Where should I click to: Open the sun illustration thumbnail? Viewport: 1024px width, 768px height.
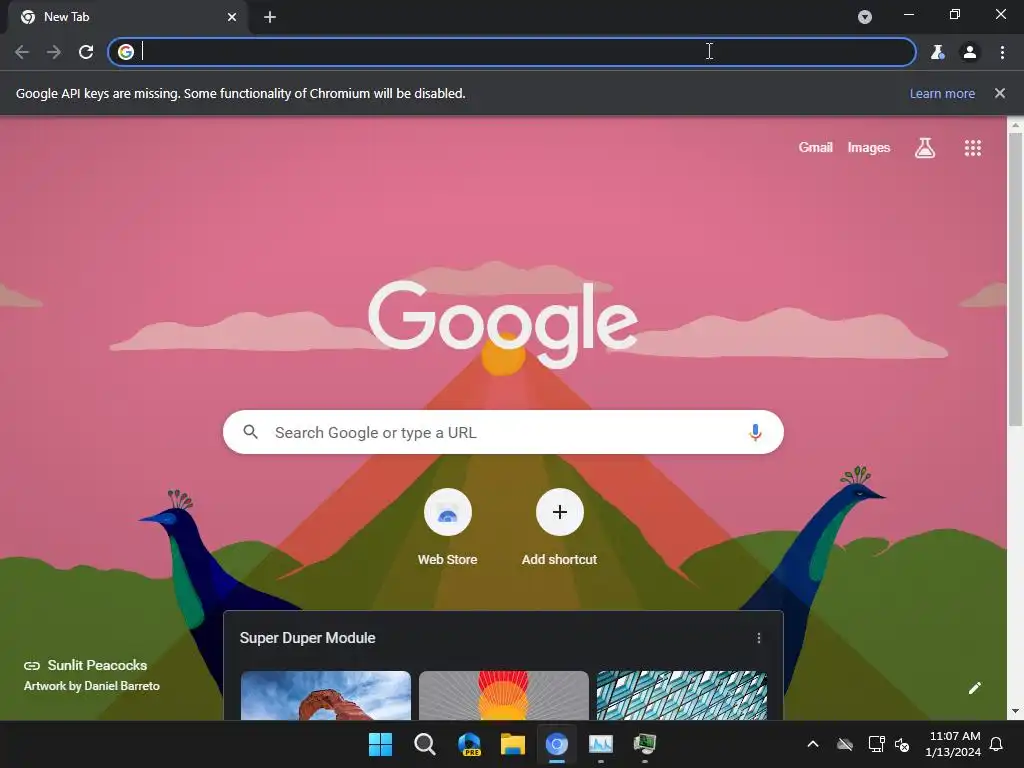[x=504, y=695]
